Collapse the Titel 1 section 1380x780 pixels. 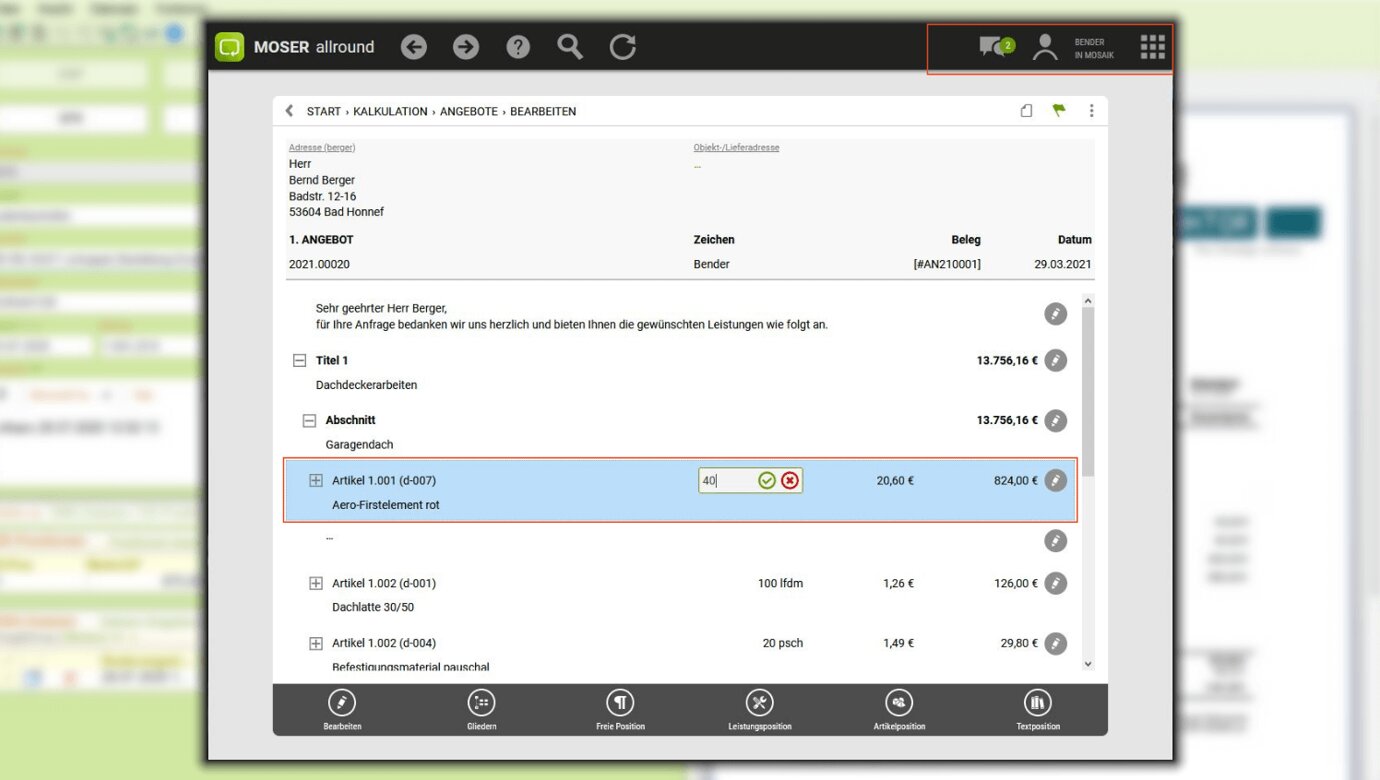pos(299,361)
